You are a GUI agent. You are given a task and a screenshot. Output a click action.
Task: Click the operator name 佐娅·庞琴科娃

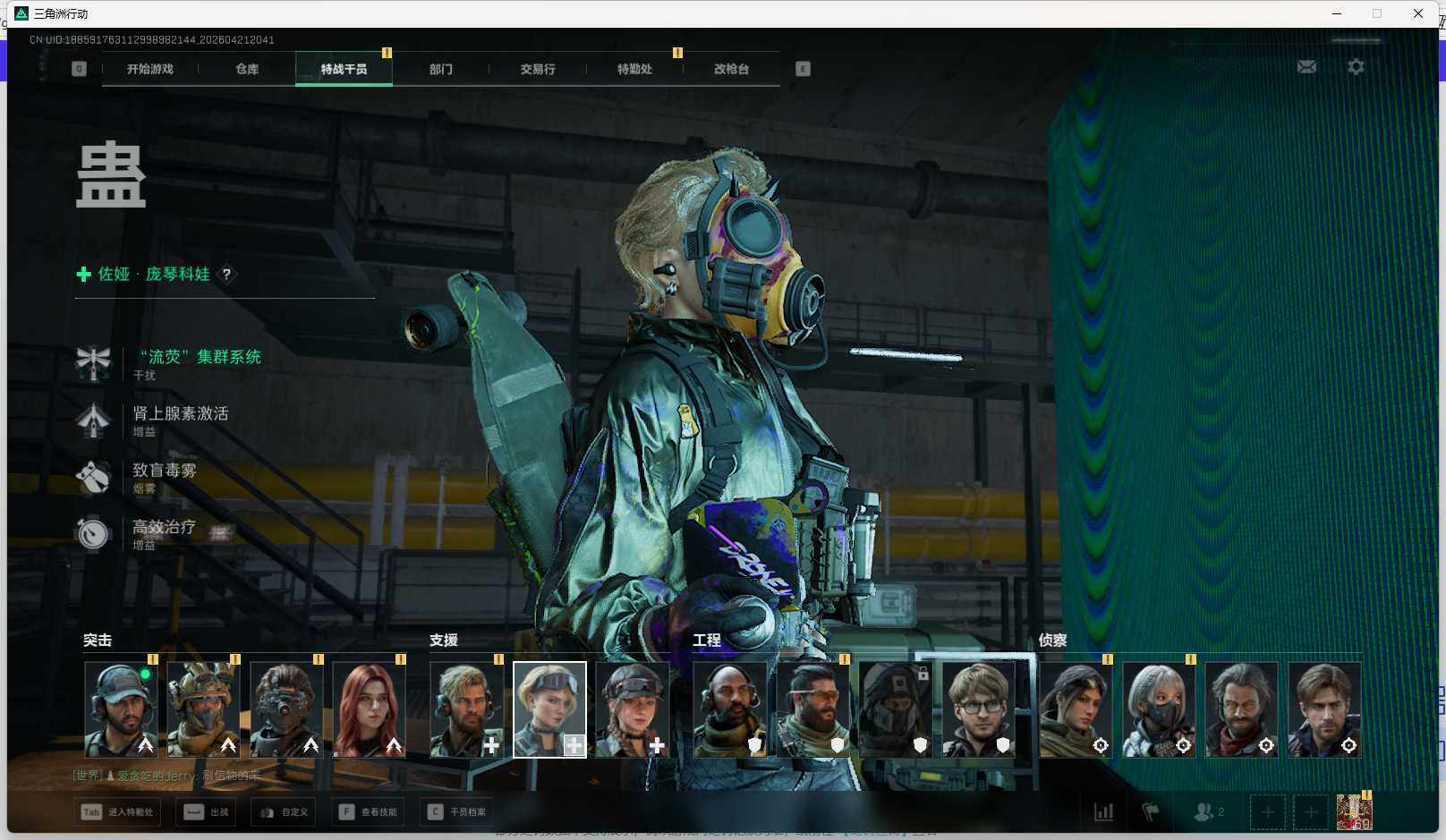coord(154,274)
